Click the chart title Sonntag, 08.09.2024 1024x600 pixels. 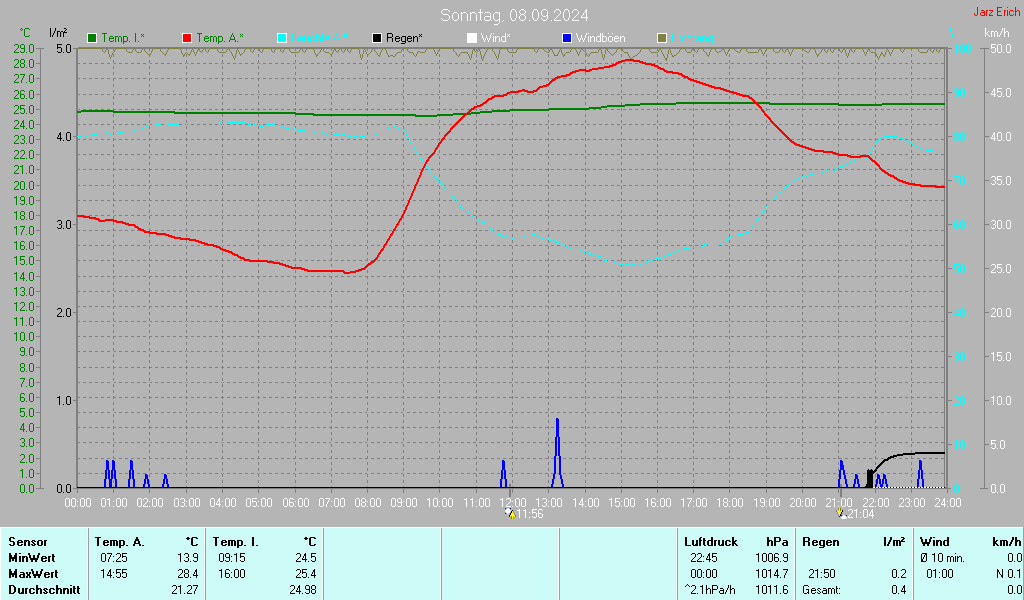pos(514,15)
